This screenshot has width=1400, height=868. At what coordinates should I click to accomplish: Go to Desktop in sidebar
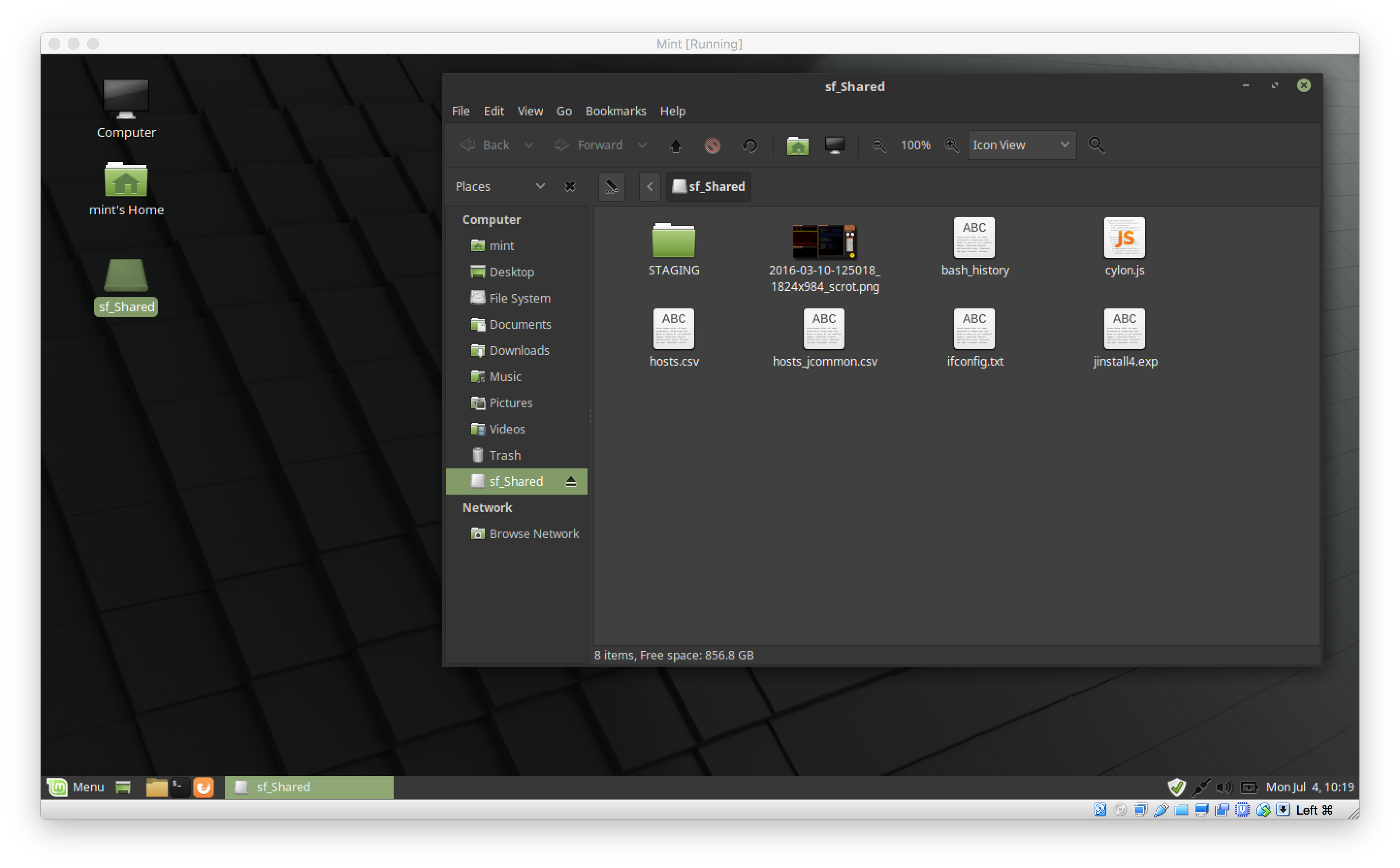click(x=516, y=272)
